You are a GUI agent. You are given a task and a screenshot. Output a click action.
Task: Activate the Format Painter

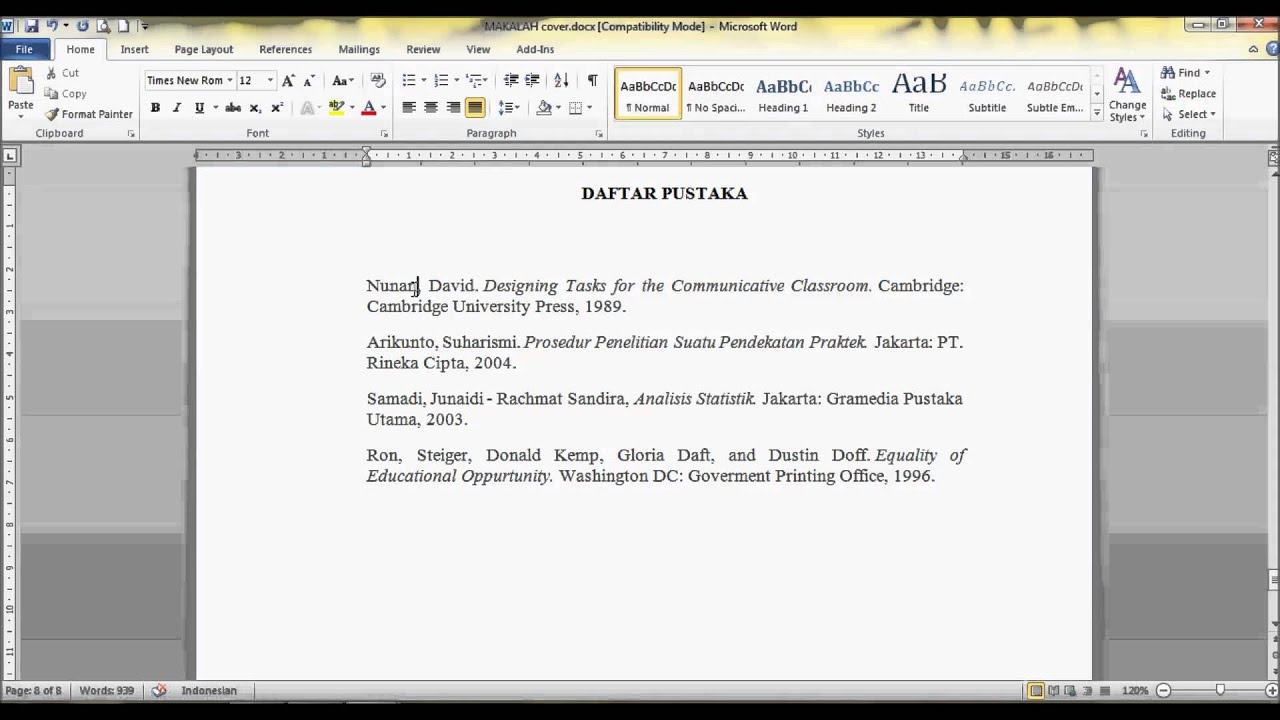(89, 115)
